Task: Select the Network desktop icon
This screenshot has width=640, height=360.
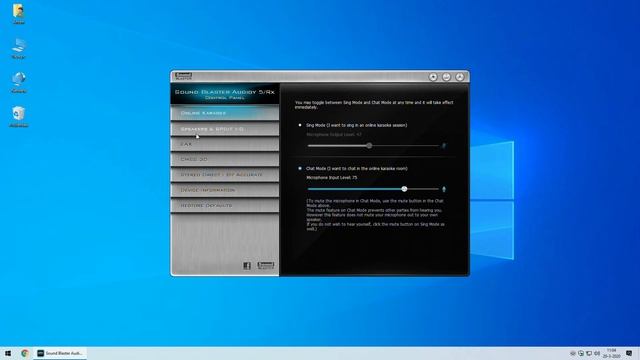Action: click(x=18, y=82)
